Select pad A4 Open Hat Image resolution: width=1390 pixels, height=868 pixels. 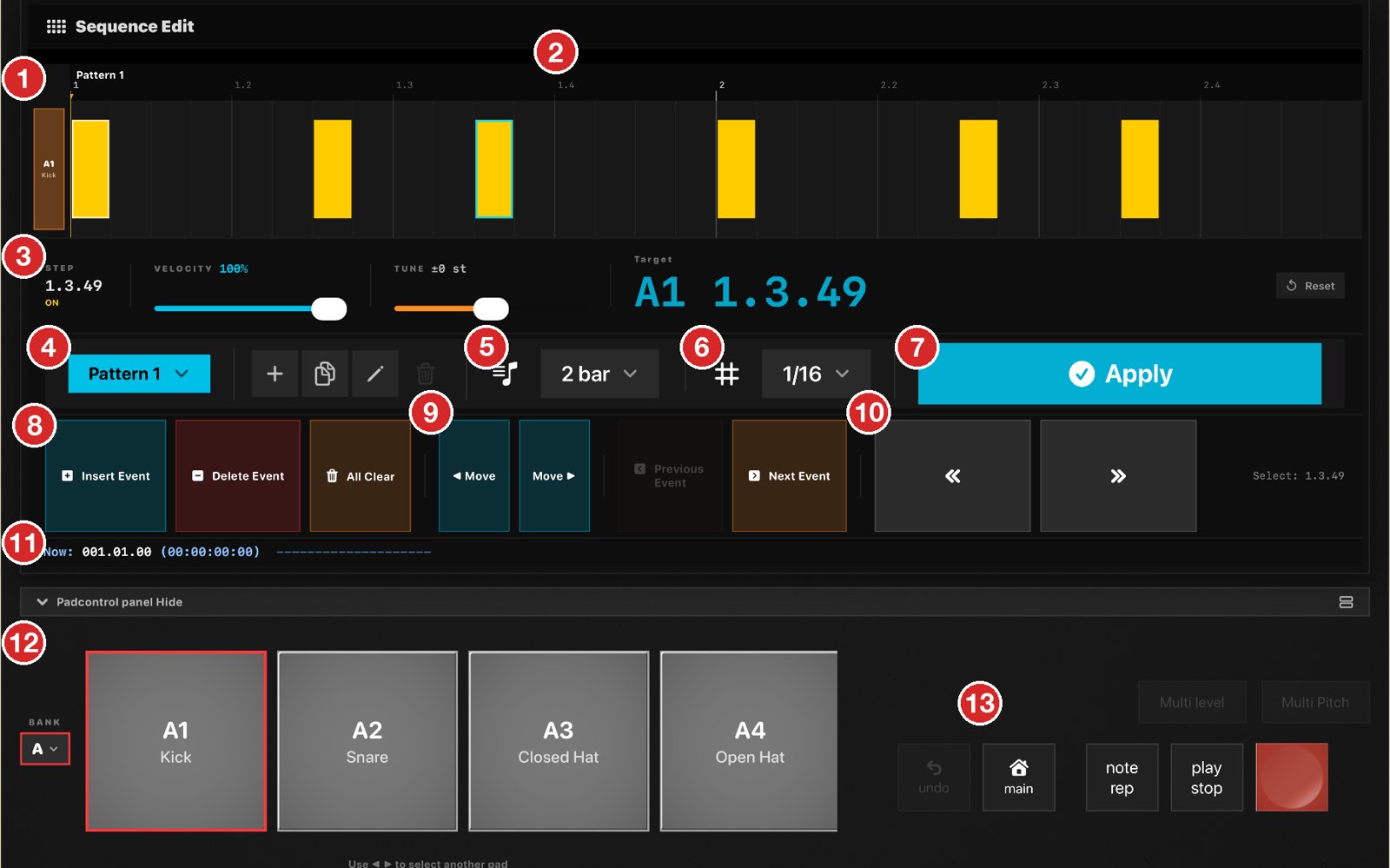pyautogui.click(x=749, y=741)
